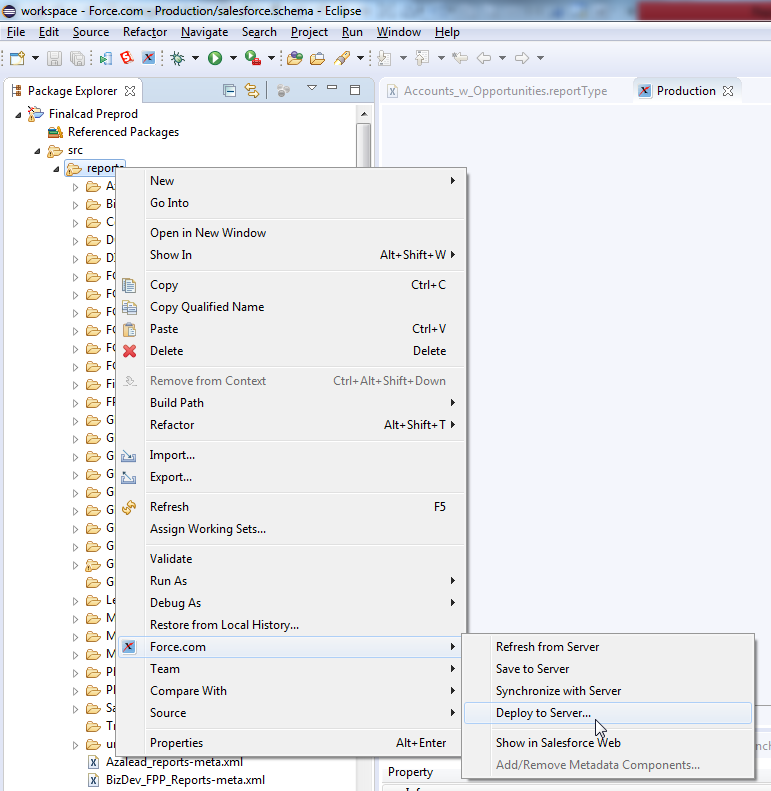Open the Navigate menu in menu bar
The width and height of the screenshot is (771, 791).
204,32
